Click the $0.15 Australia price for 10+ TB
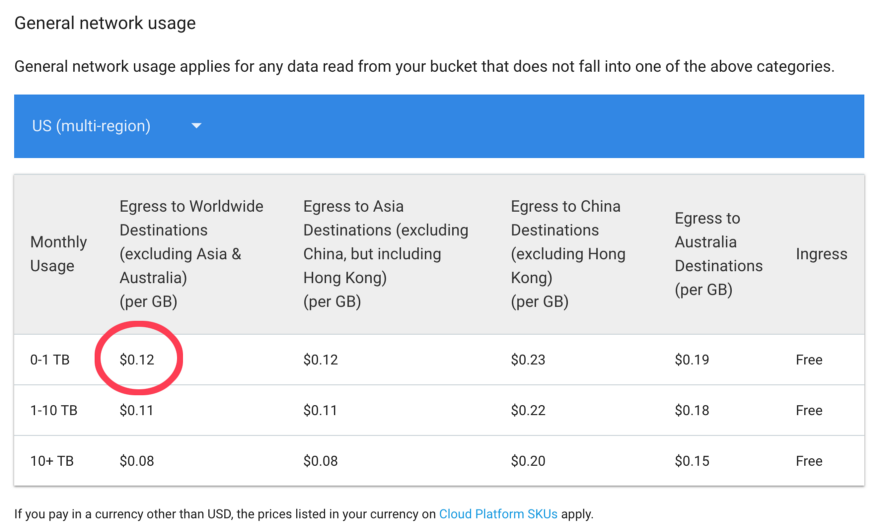 click(x=692, y=461)
